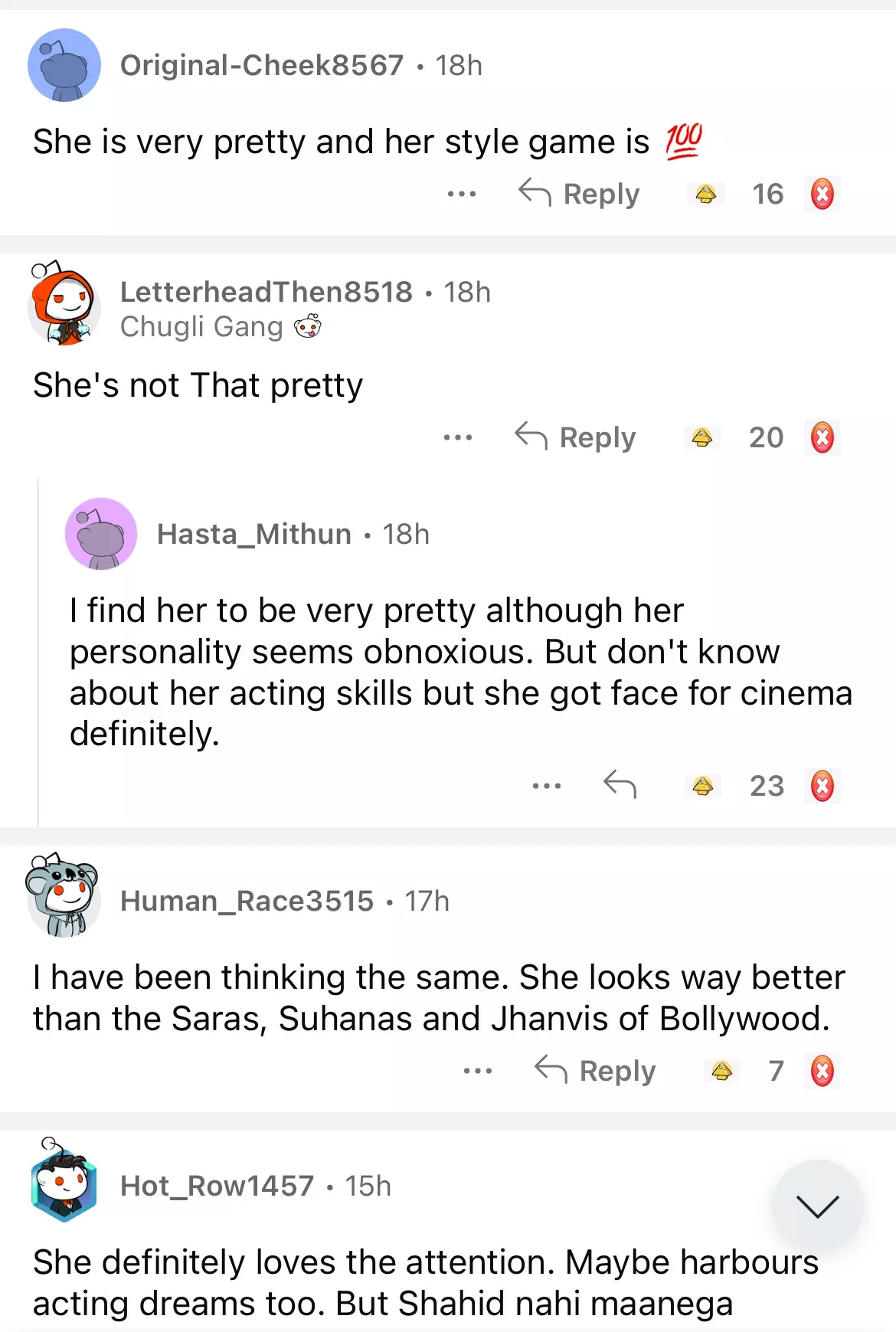Upvote Hasta_Mithun's reply
Viewport: 896px width, 1332px height.
tap(702, 786)
